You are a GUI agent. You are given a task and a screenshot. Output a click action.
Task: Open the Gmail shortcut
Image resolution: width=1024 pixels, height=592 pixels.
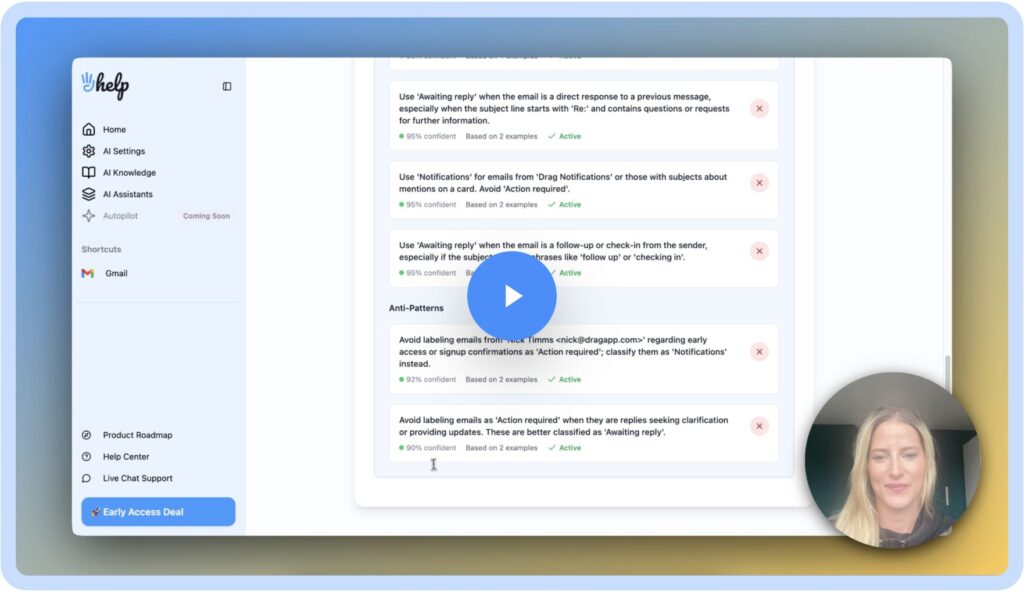tap(115, 273)
